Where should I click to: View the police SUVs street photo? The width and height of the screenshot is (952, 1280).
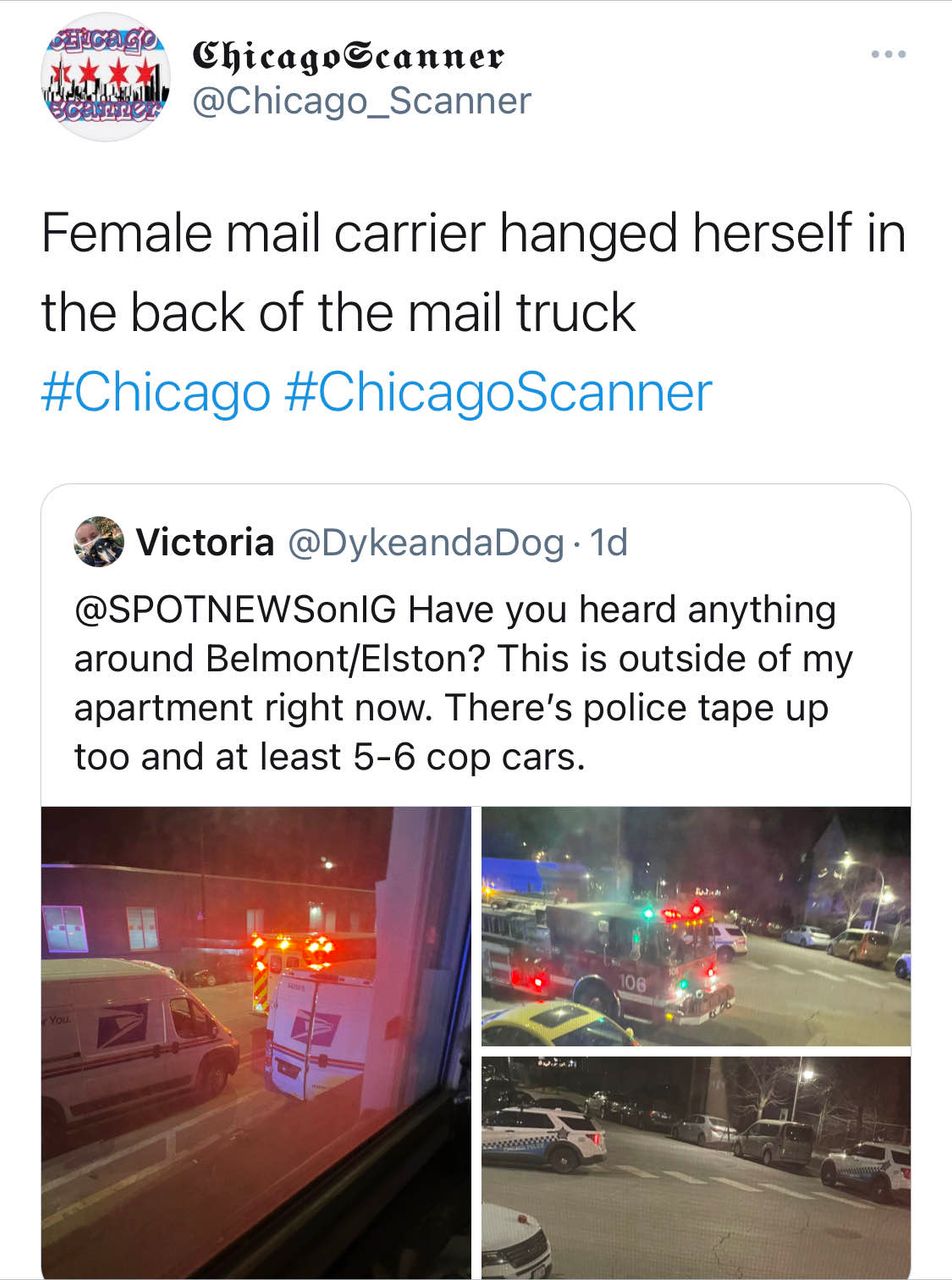click(696, 1167)
